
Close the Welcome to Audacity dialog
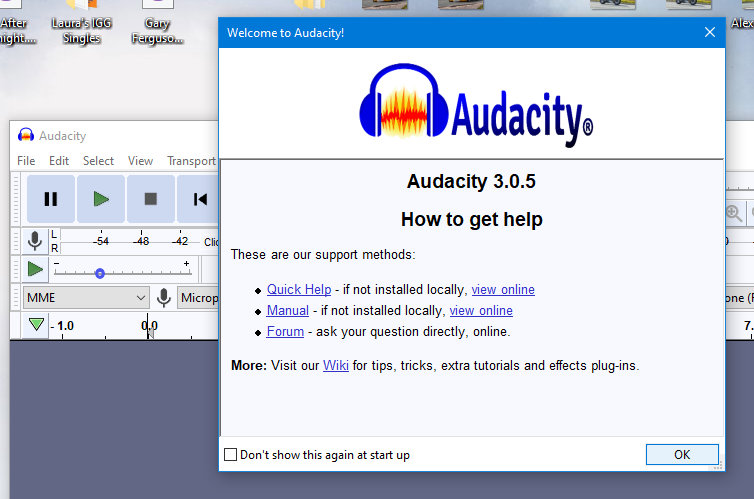pos(710,32)
